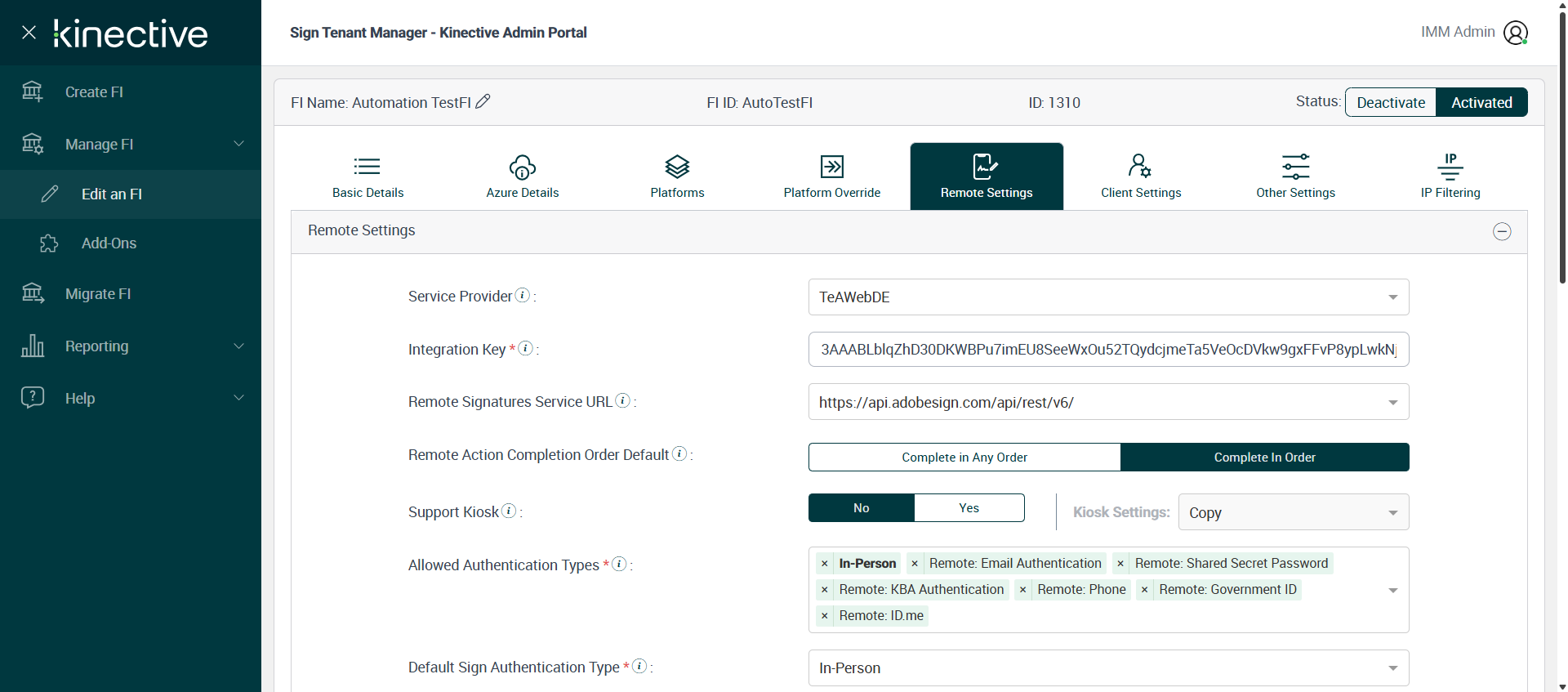Screen dimensions: 1568x692
Task: Open the Service Provider dropdown
Action: tap(1107, 297)
